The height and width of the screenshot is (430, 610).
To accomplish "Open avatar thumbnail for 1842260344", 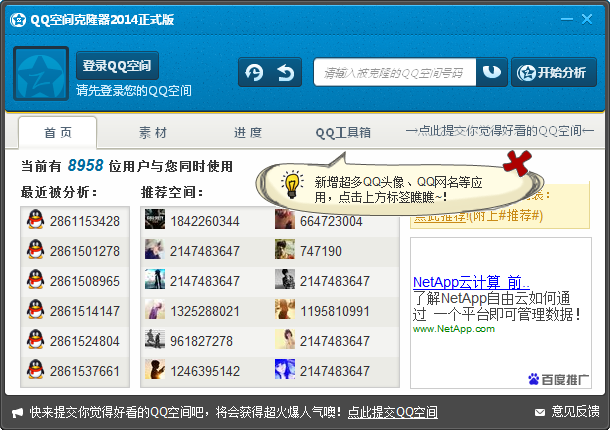I will coord(155,219).
